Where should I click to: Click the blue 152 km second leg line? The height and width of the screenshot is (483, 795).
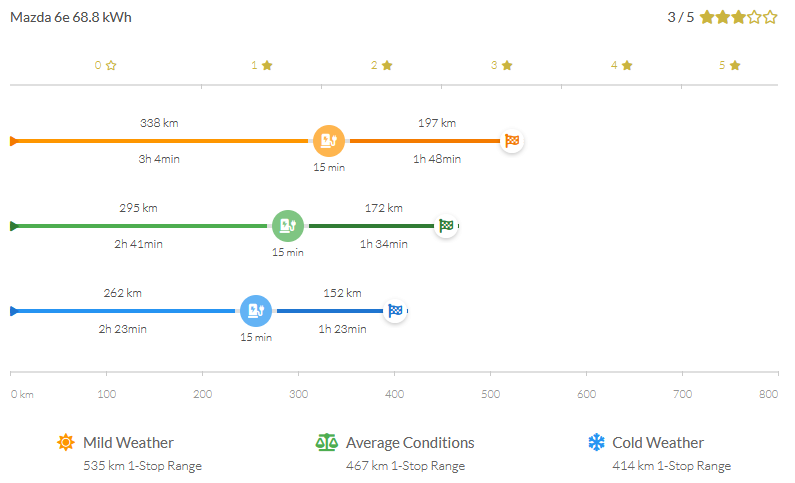coord(330,311)
